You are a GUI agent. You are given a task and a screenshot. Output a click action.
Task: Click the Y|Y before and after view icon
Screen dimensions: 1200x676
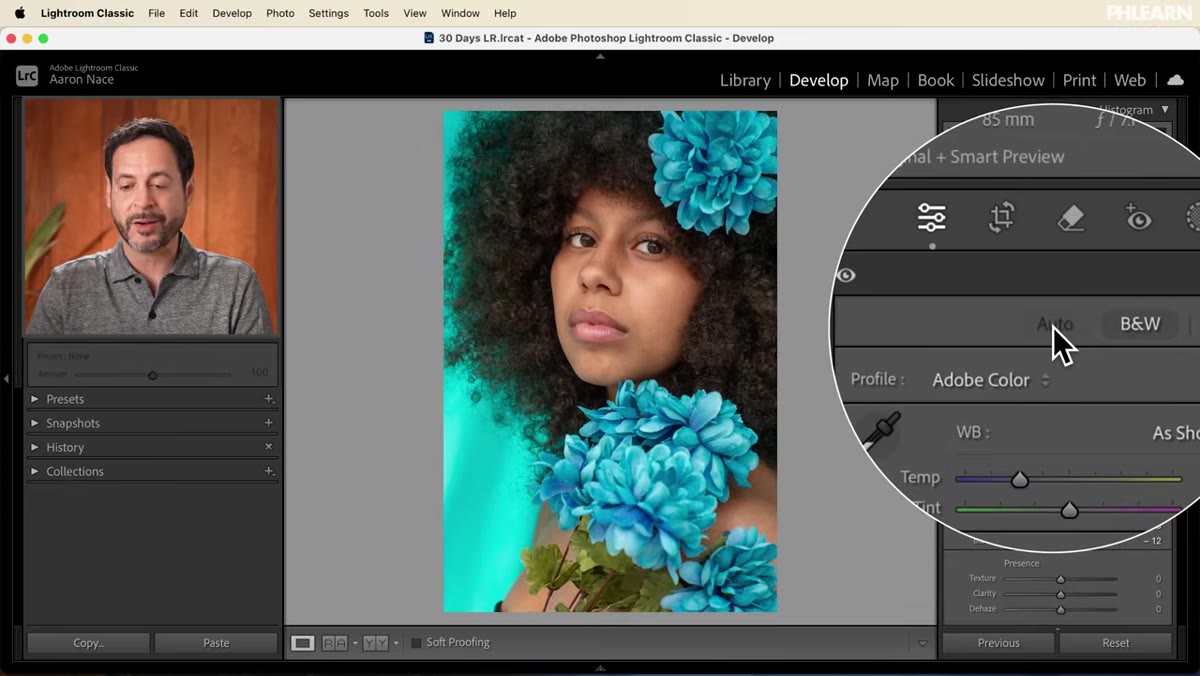point(375,643)
